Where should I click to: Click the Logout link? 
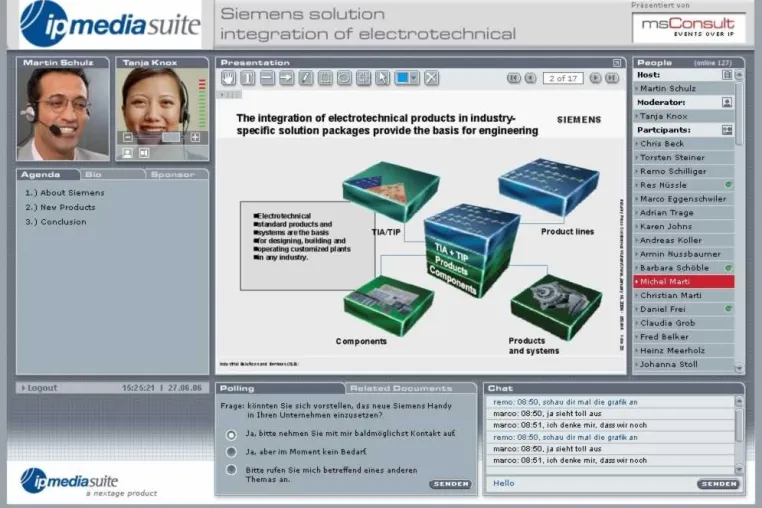tap(39, 388)
